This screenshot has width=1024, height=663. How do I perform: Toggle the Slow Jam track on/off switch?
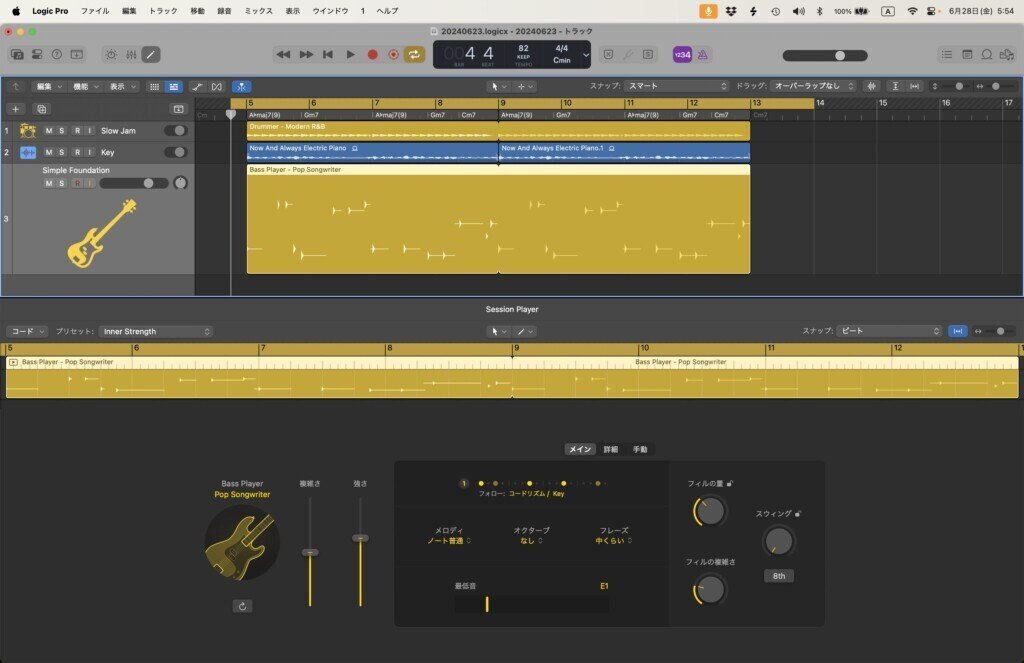click(x=176, y=131)
